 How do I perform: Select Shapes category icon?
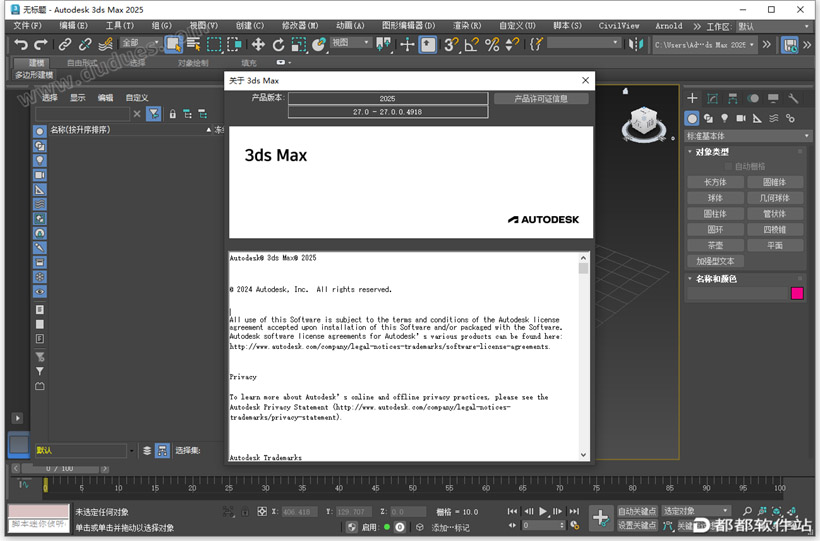coord(709,119)
